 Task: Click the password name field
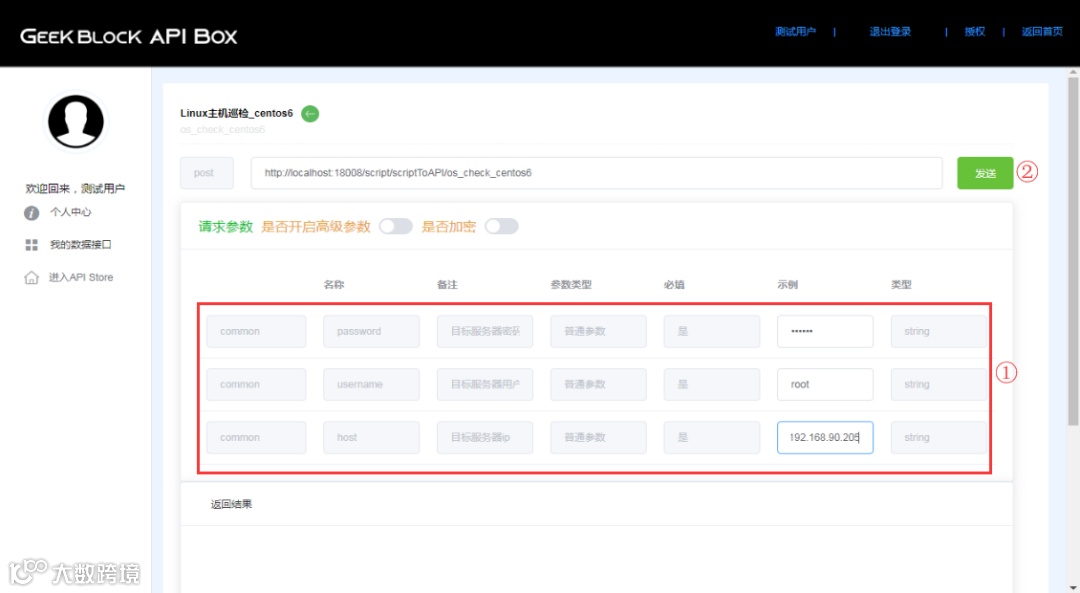(371, 331)
